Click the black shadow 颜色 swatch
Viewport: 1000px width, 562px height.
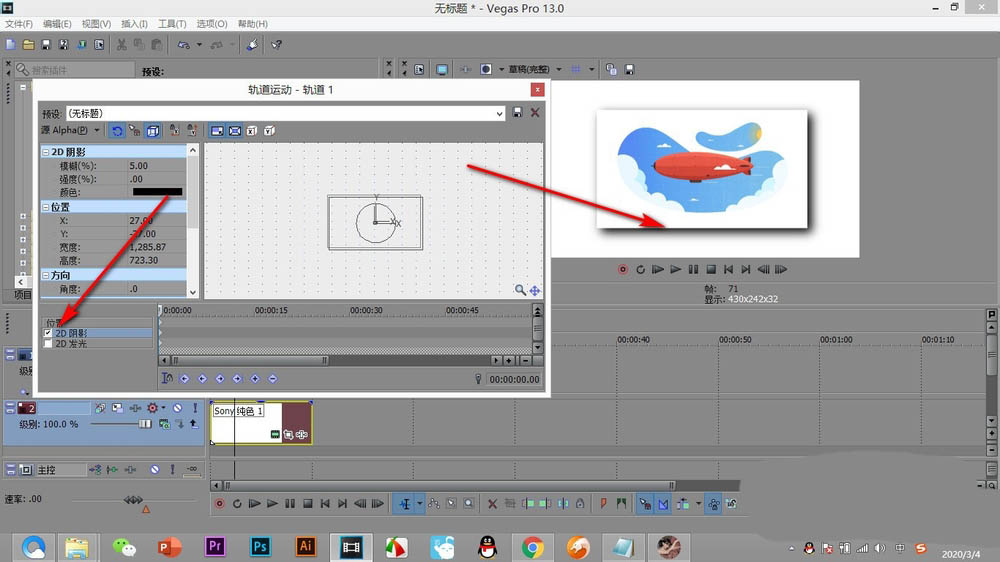(x=156, y=191)
